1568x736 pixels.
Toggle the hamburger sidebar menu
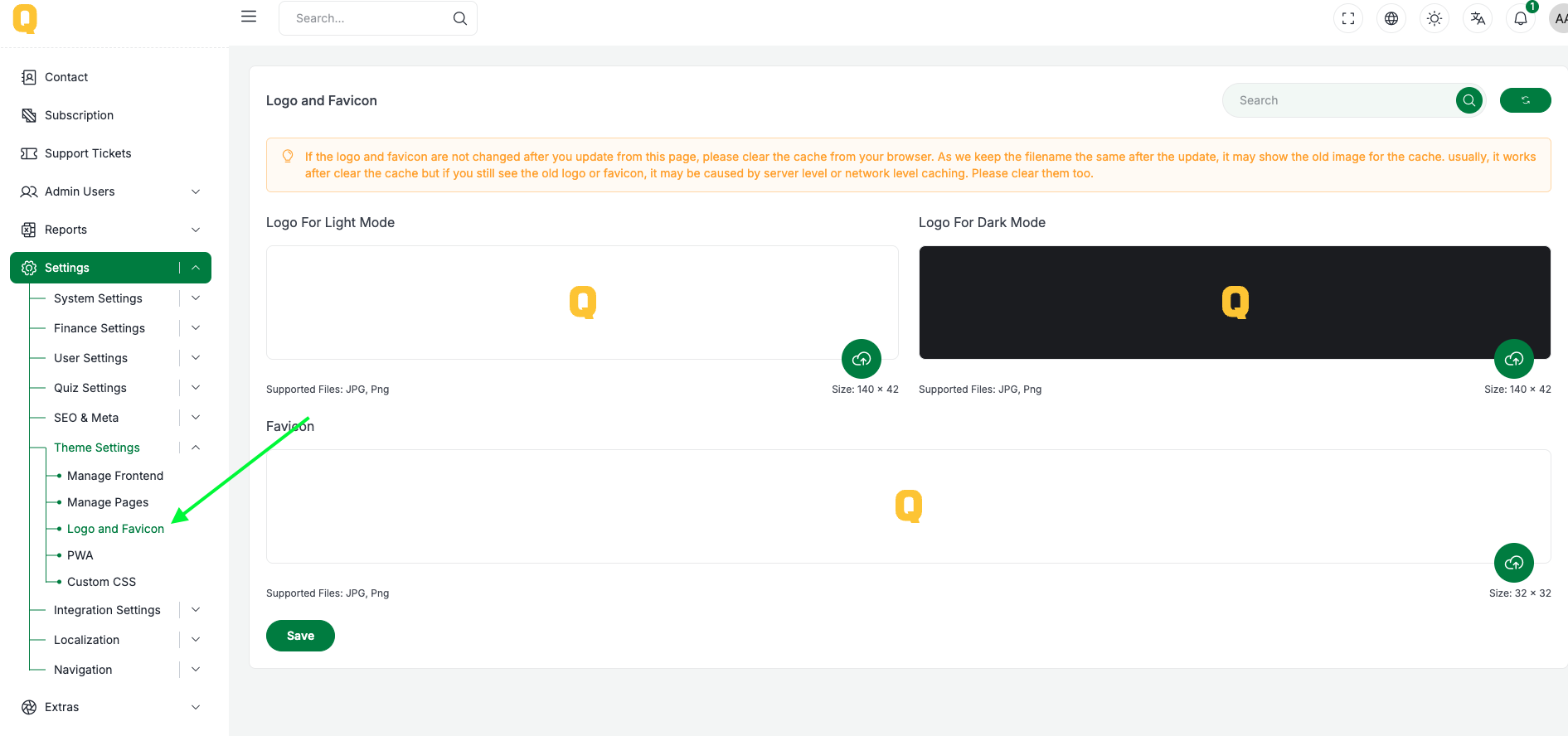(249, 17)
